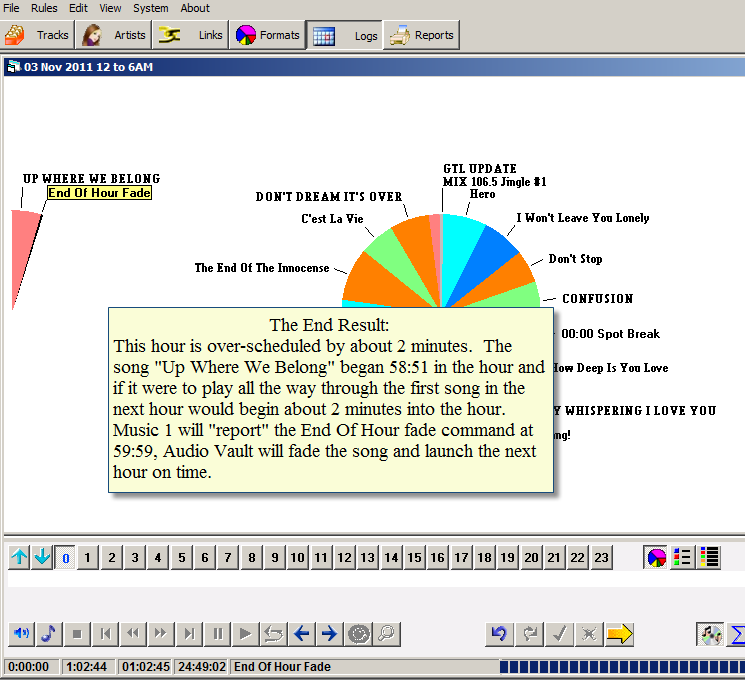Start playback with the play button
This screenshot has height=680, width=745.
(x=245, y=634)
